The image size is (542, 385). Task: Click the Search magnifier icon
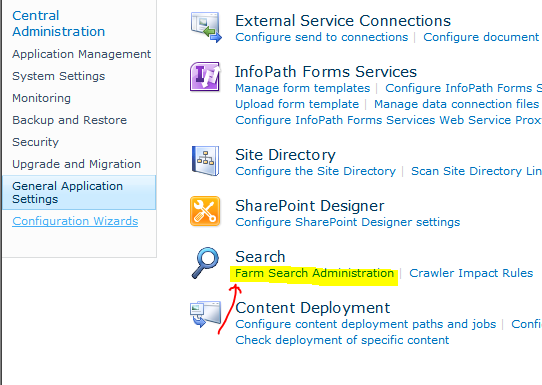pos(205,262)
